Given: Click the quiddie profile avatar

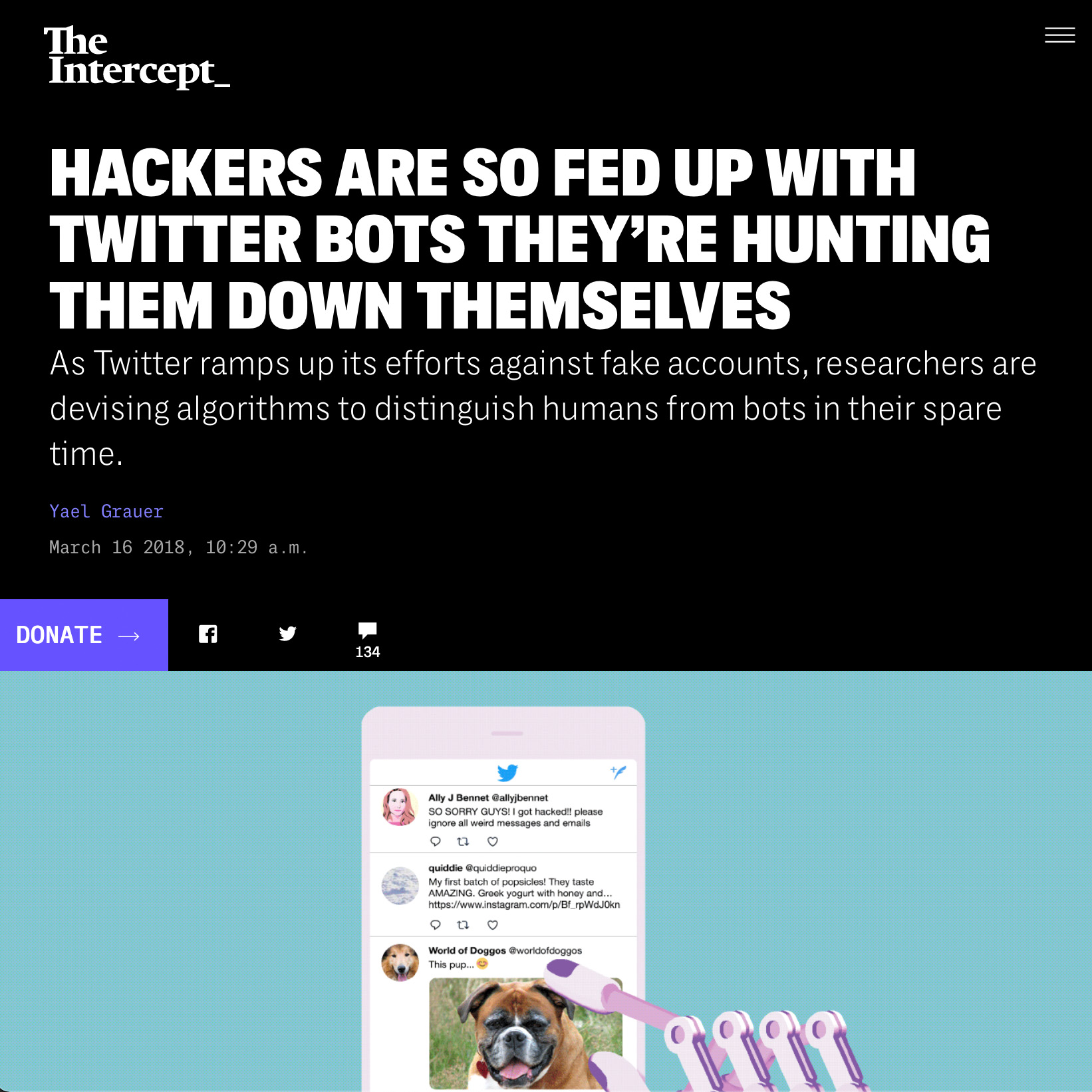Looking at the screenshot, I should pyautogui.click(x=400, y=886).
